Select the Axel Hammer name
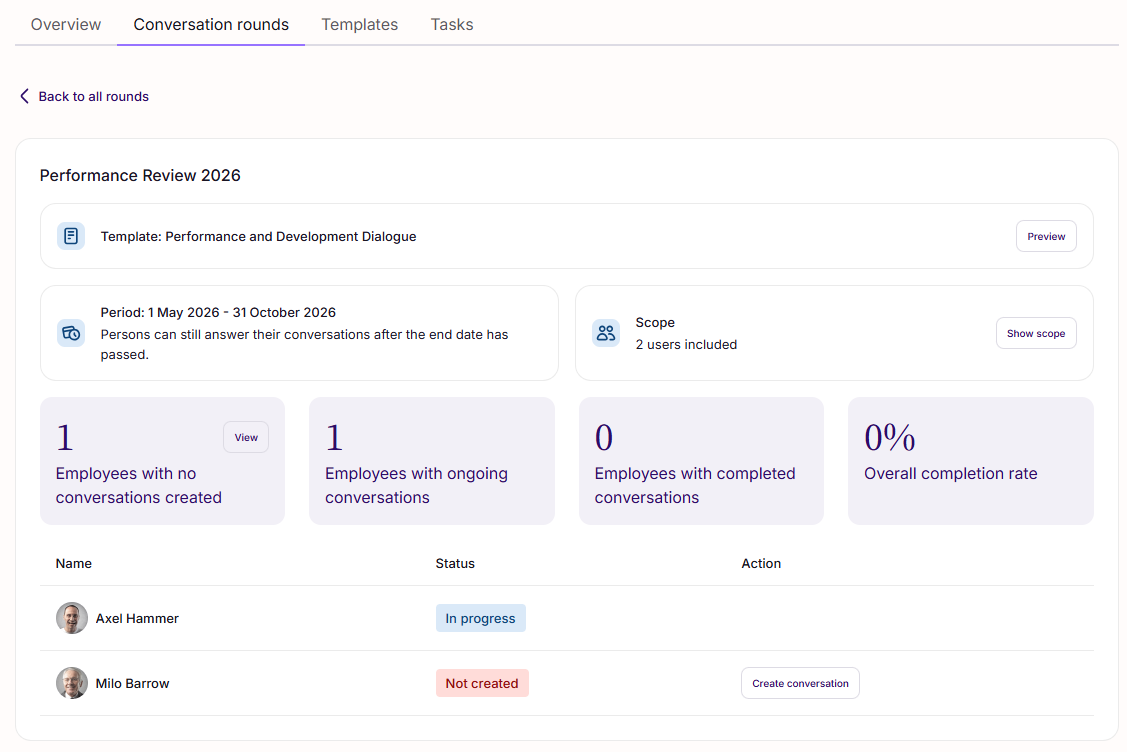Image resolution: width=1127 pixels, height=752 pixels. [x=137, y=618]
